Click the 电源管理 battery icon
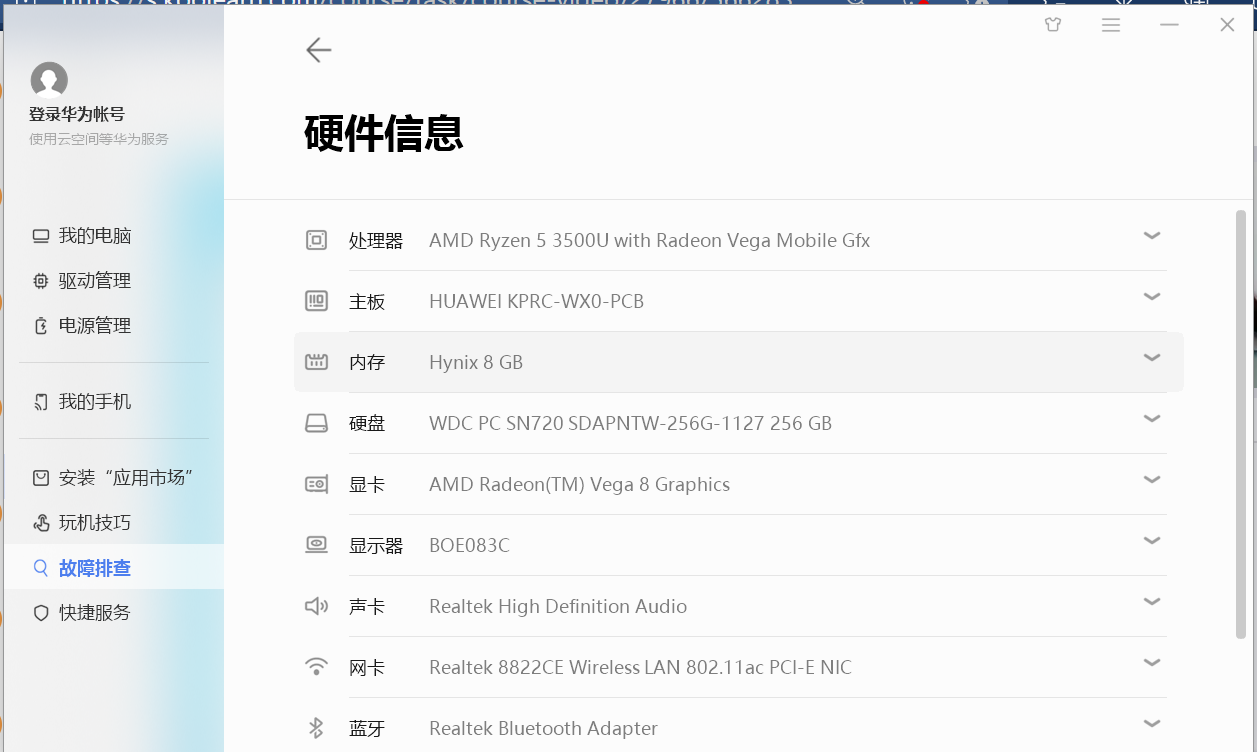The height and width of the screenshot is (752, 1257). pyautogui.click(x=41, y=325)
